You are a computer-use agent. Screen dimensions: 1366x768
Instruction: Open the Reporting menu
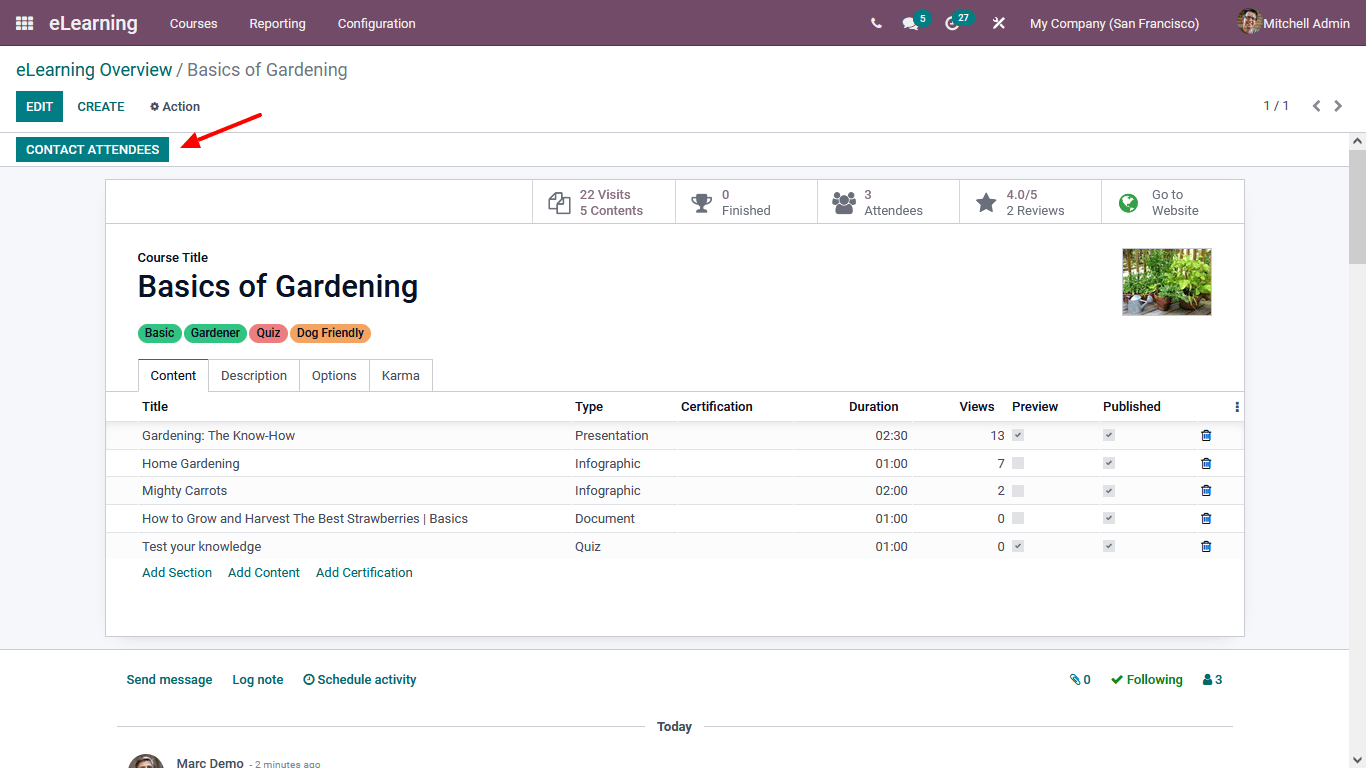(x=277, y=23)
